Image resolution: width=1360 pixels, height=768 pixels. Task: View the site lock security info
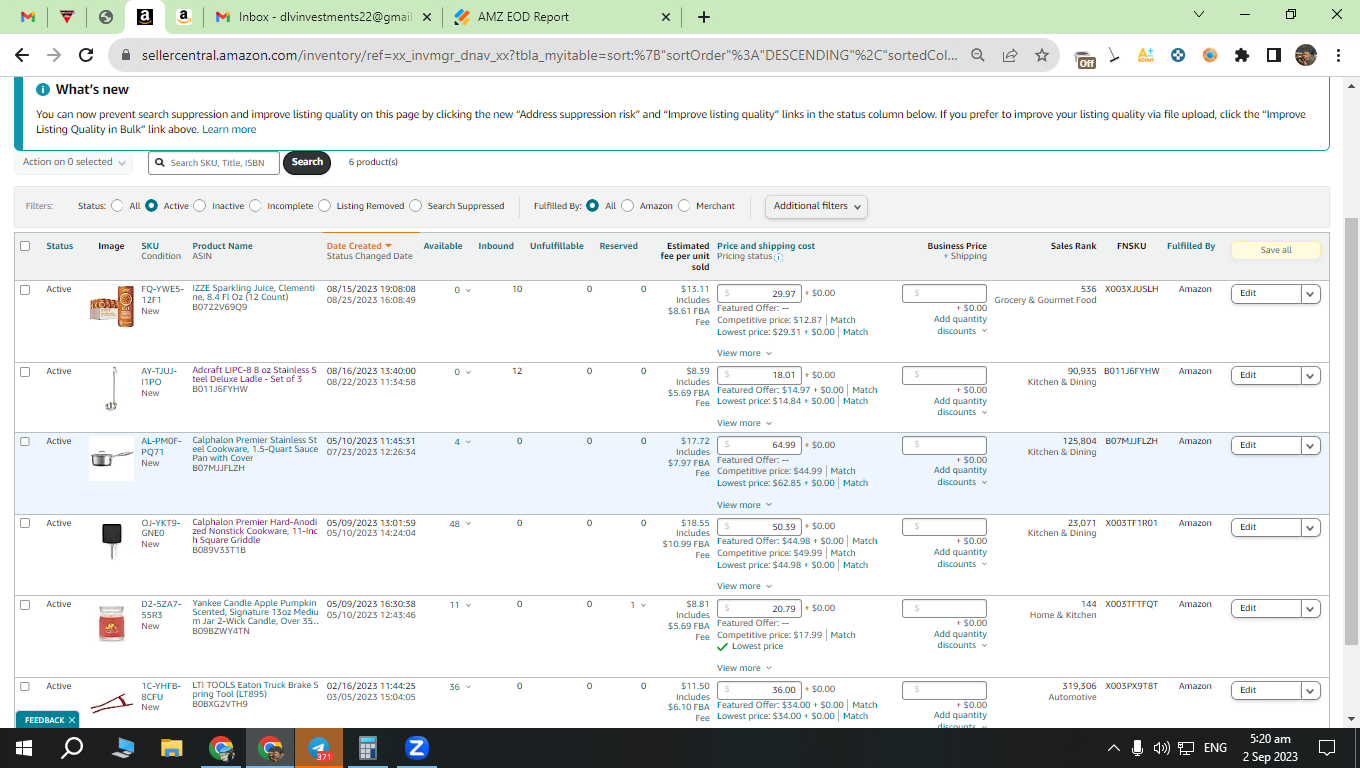pos(127,56)
